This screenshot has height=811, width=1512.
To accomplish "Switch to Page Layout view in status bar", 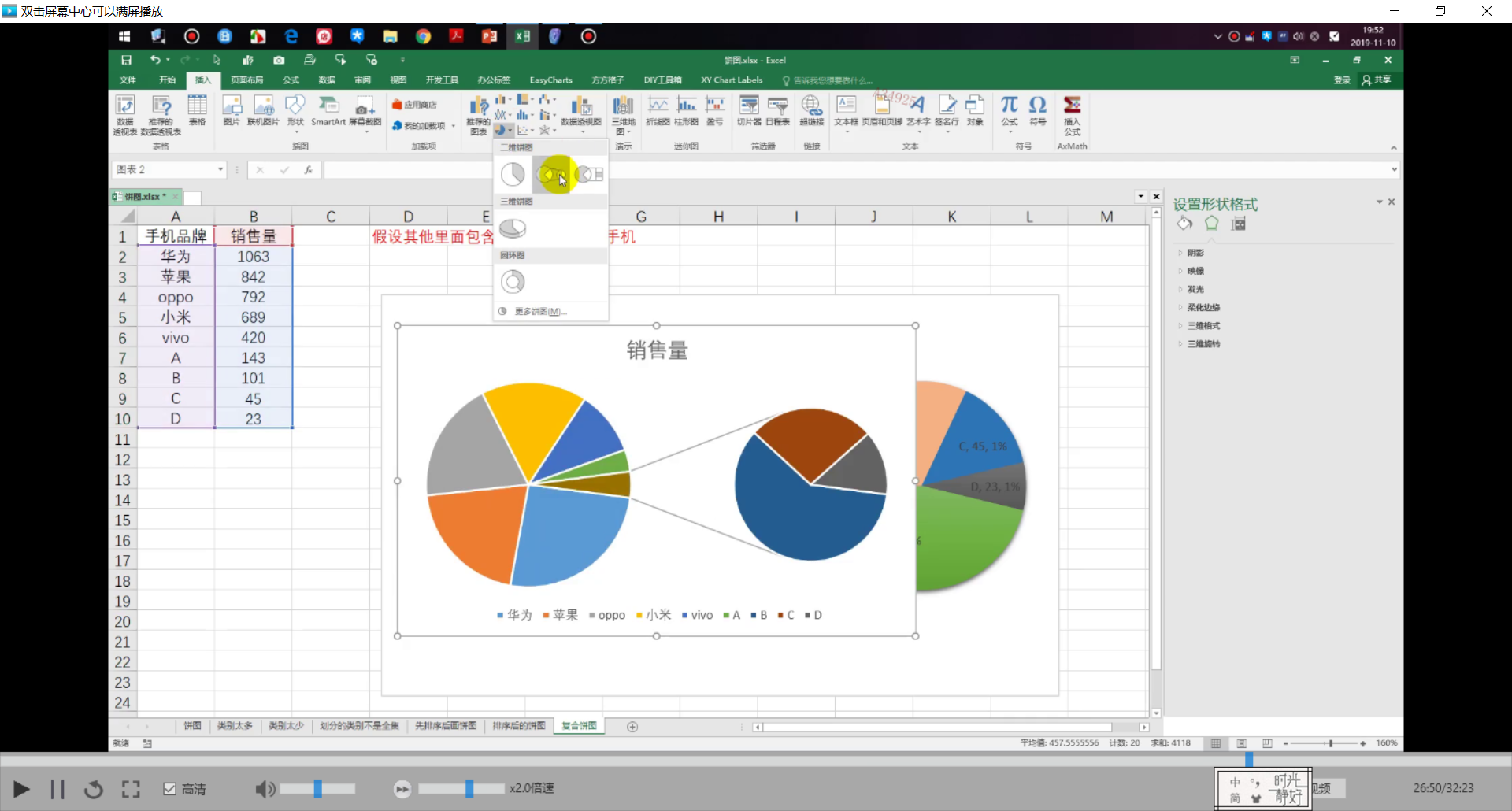I will tap(1241, 743).
